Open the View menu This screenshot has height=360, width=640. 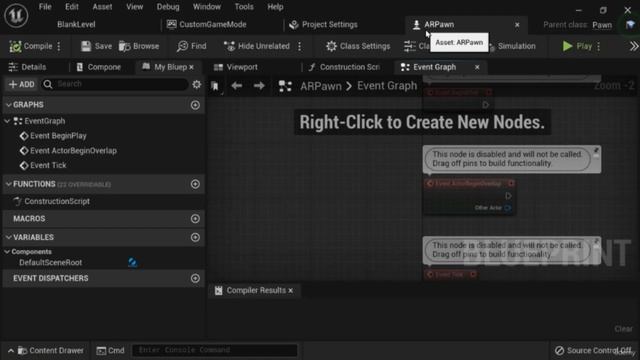click(134, 7)
